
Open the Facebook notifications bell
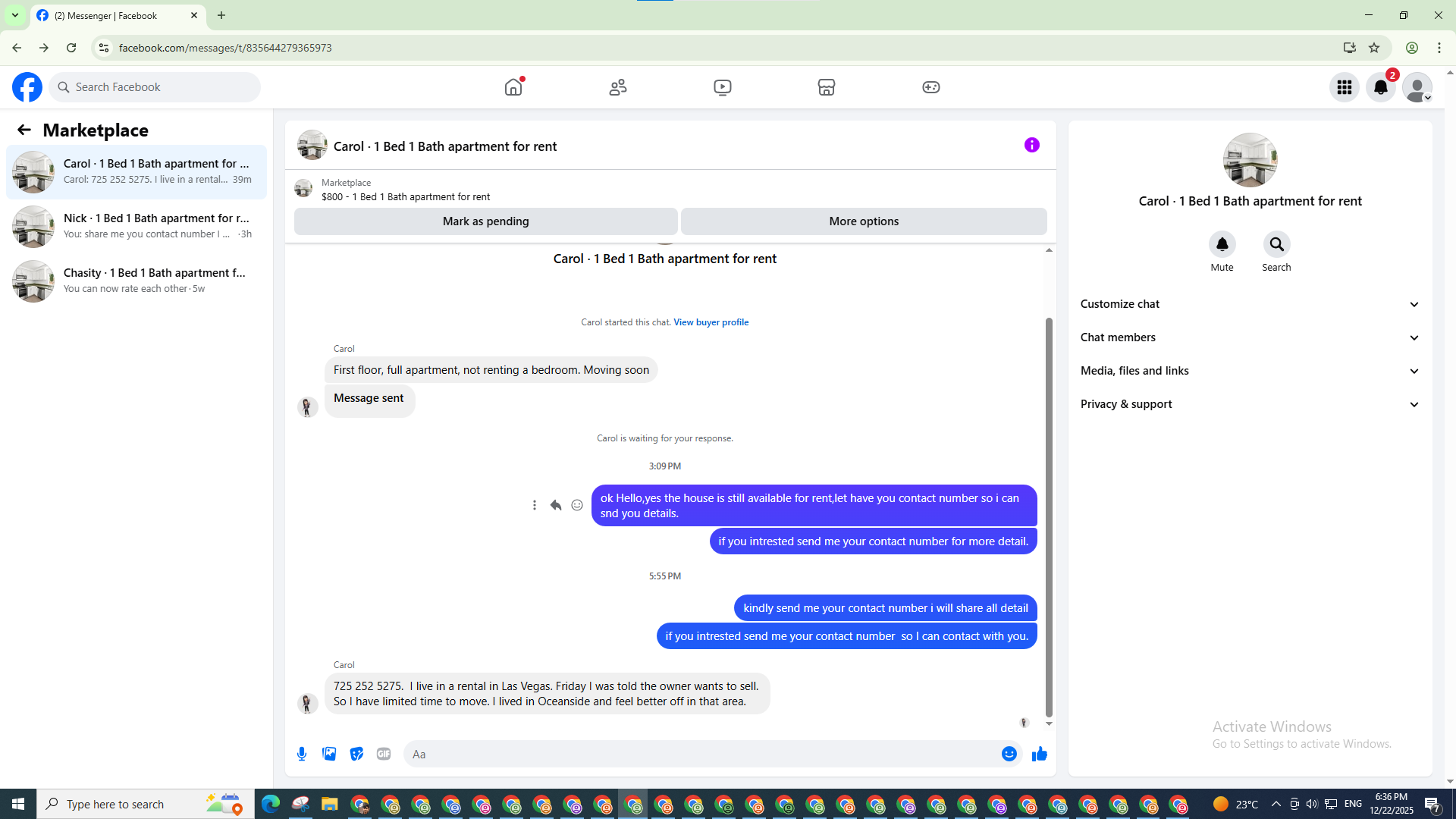1380,87
